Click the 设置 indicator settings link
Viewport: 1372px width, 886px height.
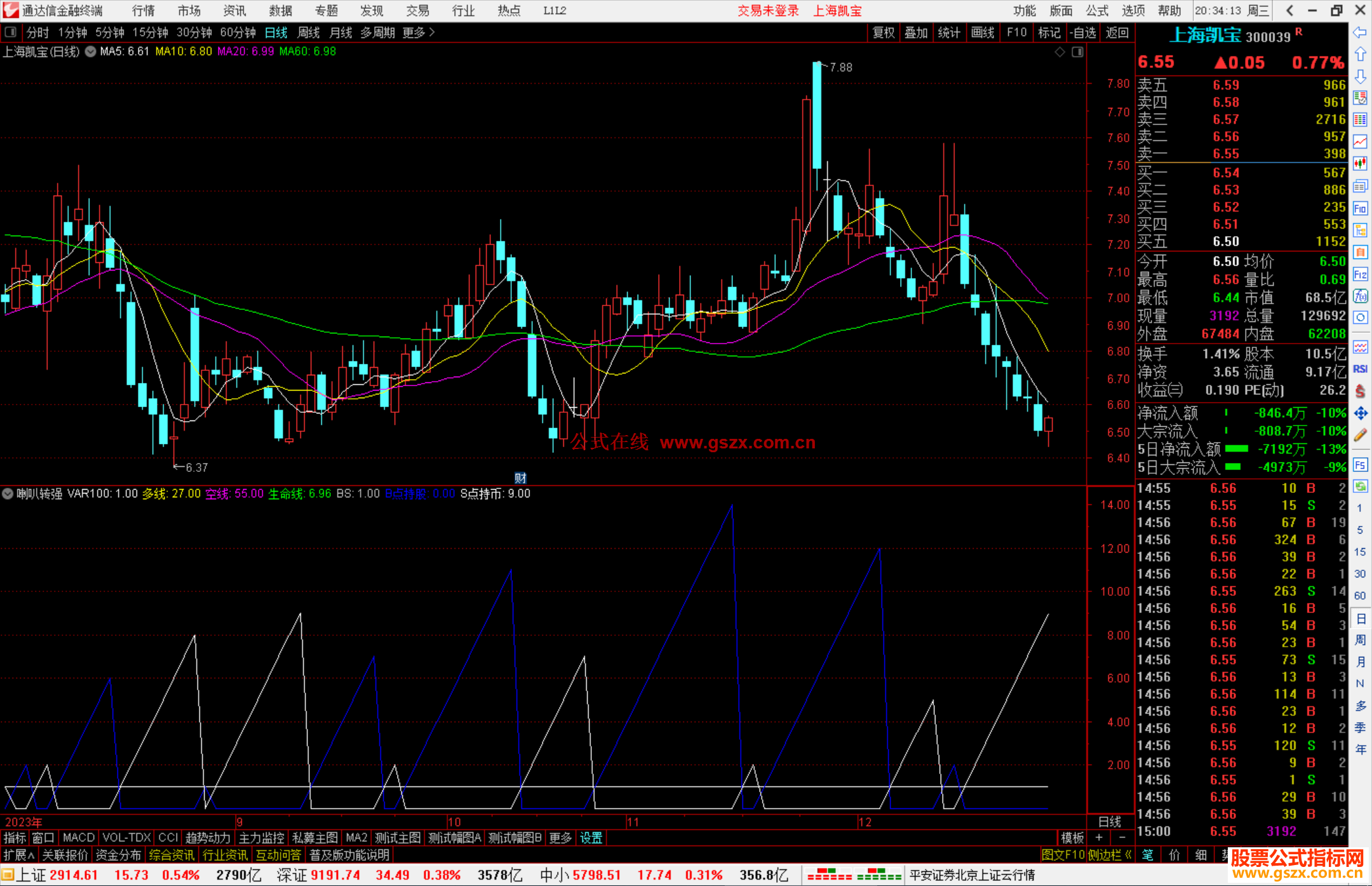tap(591, 838)
